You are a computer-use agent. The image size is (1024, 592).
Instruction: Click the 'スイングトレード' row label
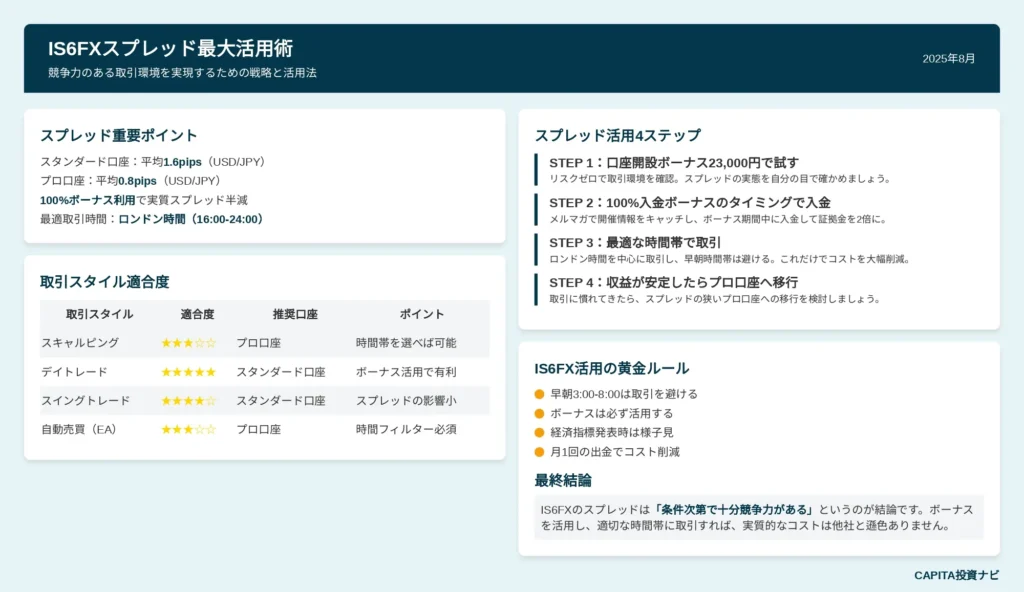pos(86,401)
